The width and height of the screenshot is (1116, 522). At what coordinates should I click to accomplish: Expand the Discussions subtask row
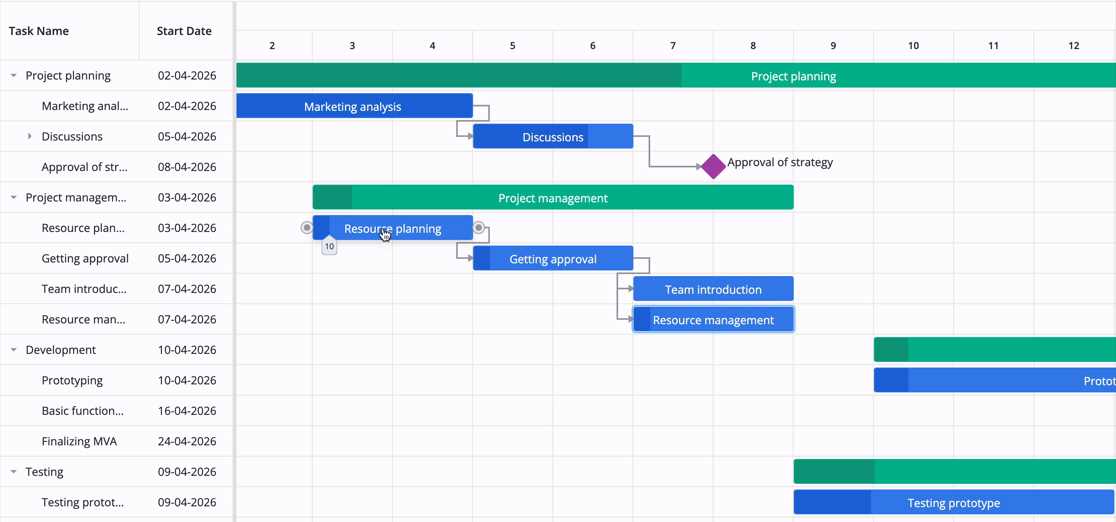coord(29,136)
